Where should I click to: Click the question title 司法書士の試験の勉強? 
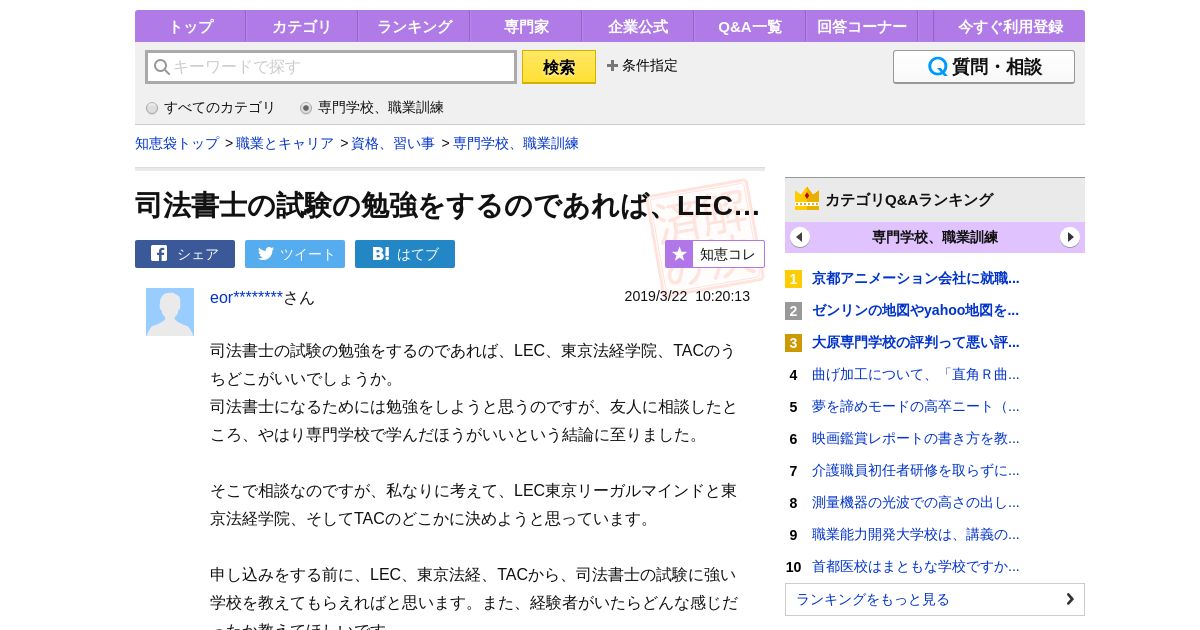coord(447,205)
